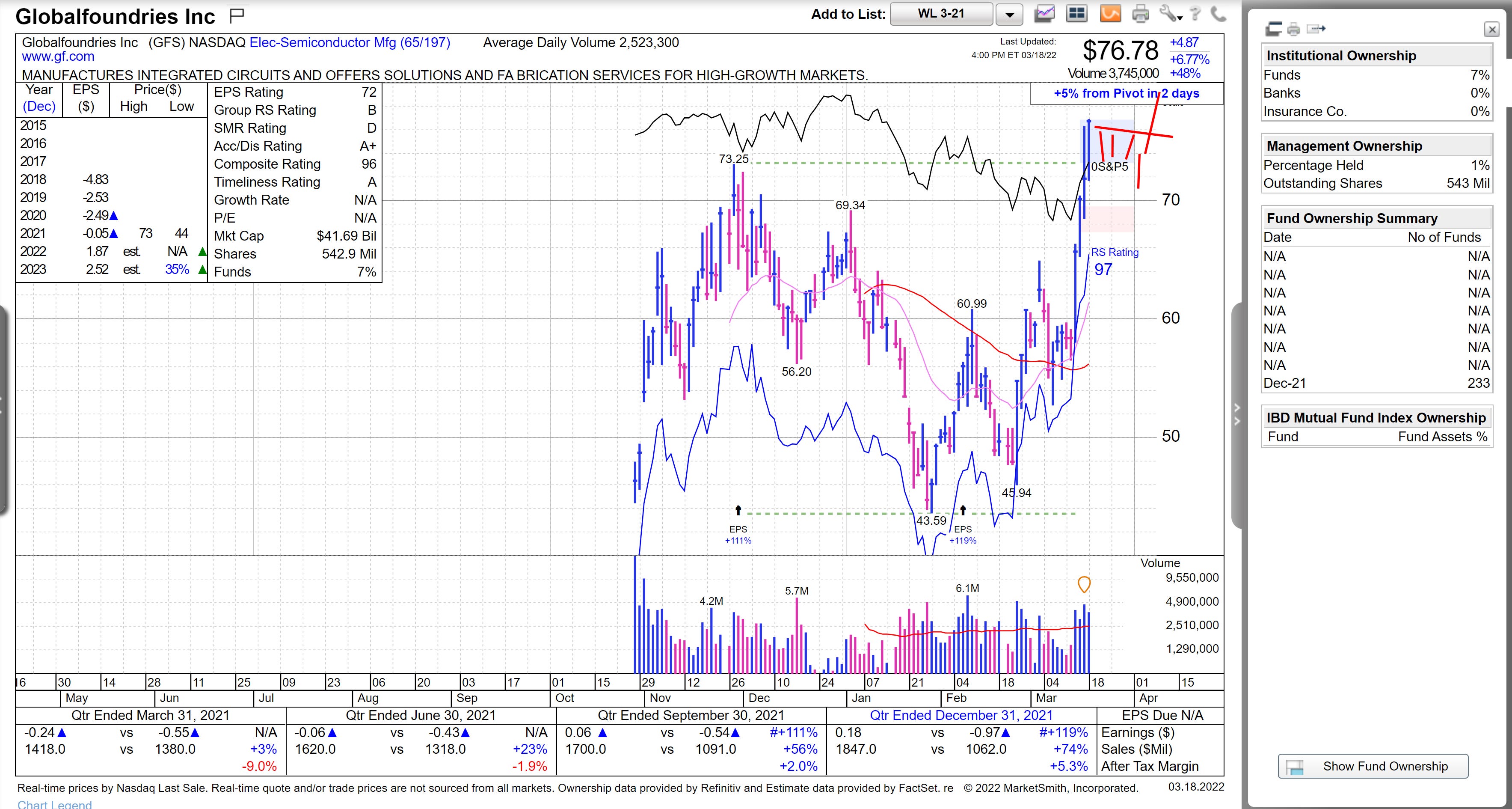Image resolution: width=1512 pixels, height=809 pixels.
Task: Click the phone contact icon
Action: [x=1218, y=14]
